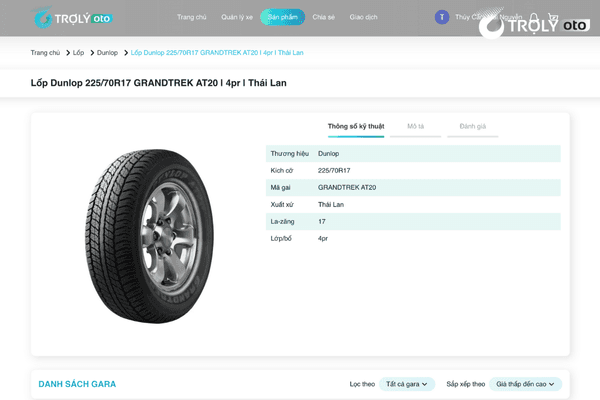Click the DANH SÁCH GARA heading
The height and width of the screenshot is (400, 600).
pos(77,384)
